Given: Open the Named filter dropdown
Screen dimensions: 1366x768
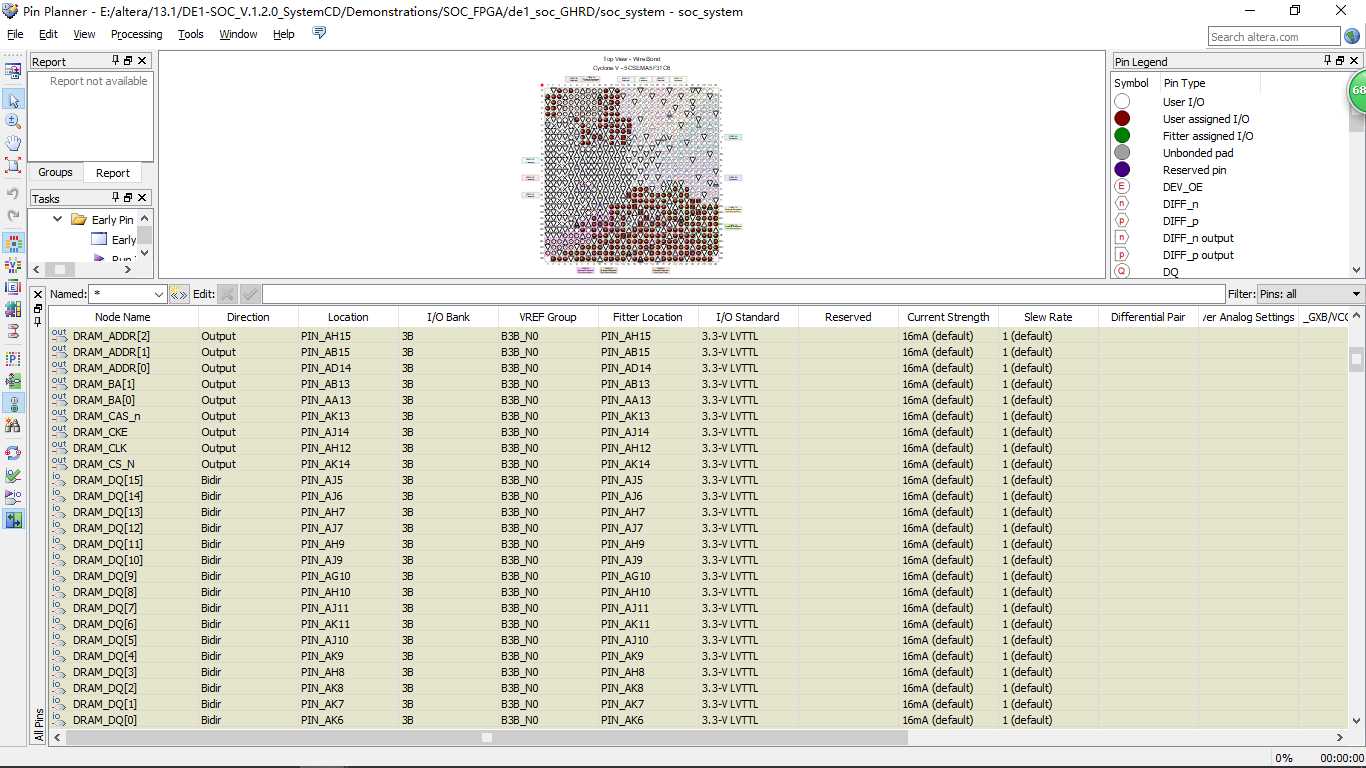Looking at the screenshot, I should coord(158,294).
